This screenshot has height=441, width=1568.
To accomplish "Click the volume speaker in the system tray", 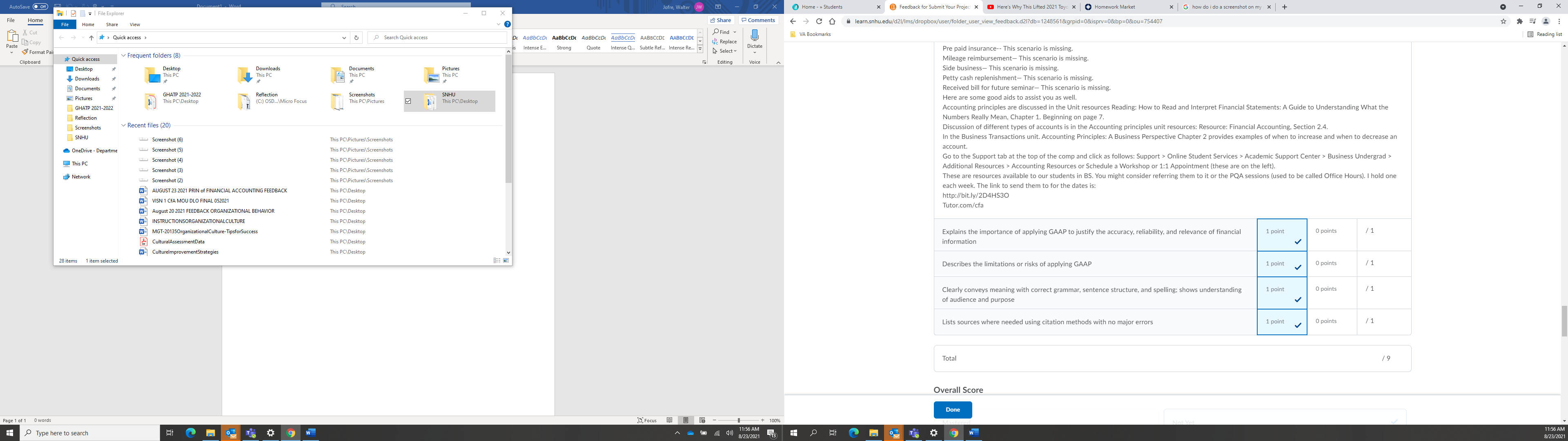I will [x=729, y=433].
